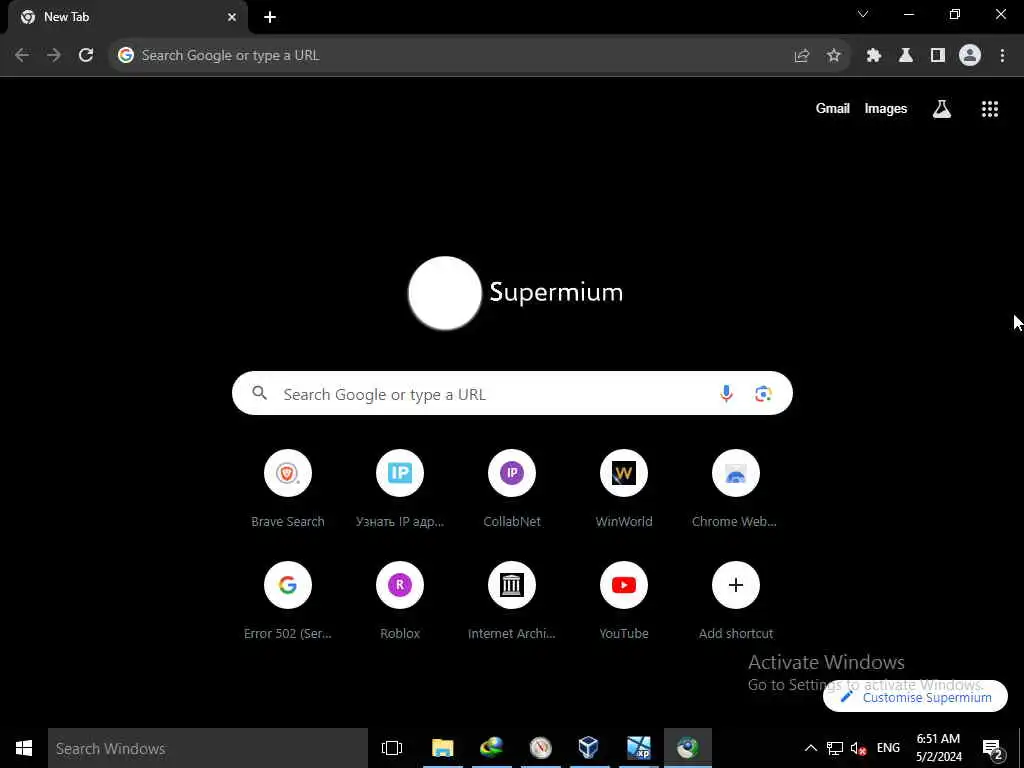Open Task View on taskbar
This screenshot has width=1024, height=768.
point(392,748)
